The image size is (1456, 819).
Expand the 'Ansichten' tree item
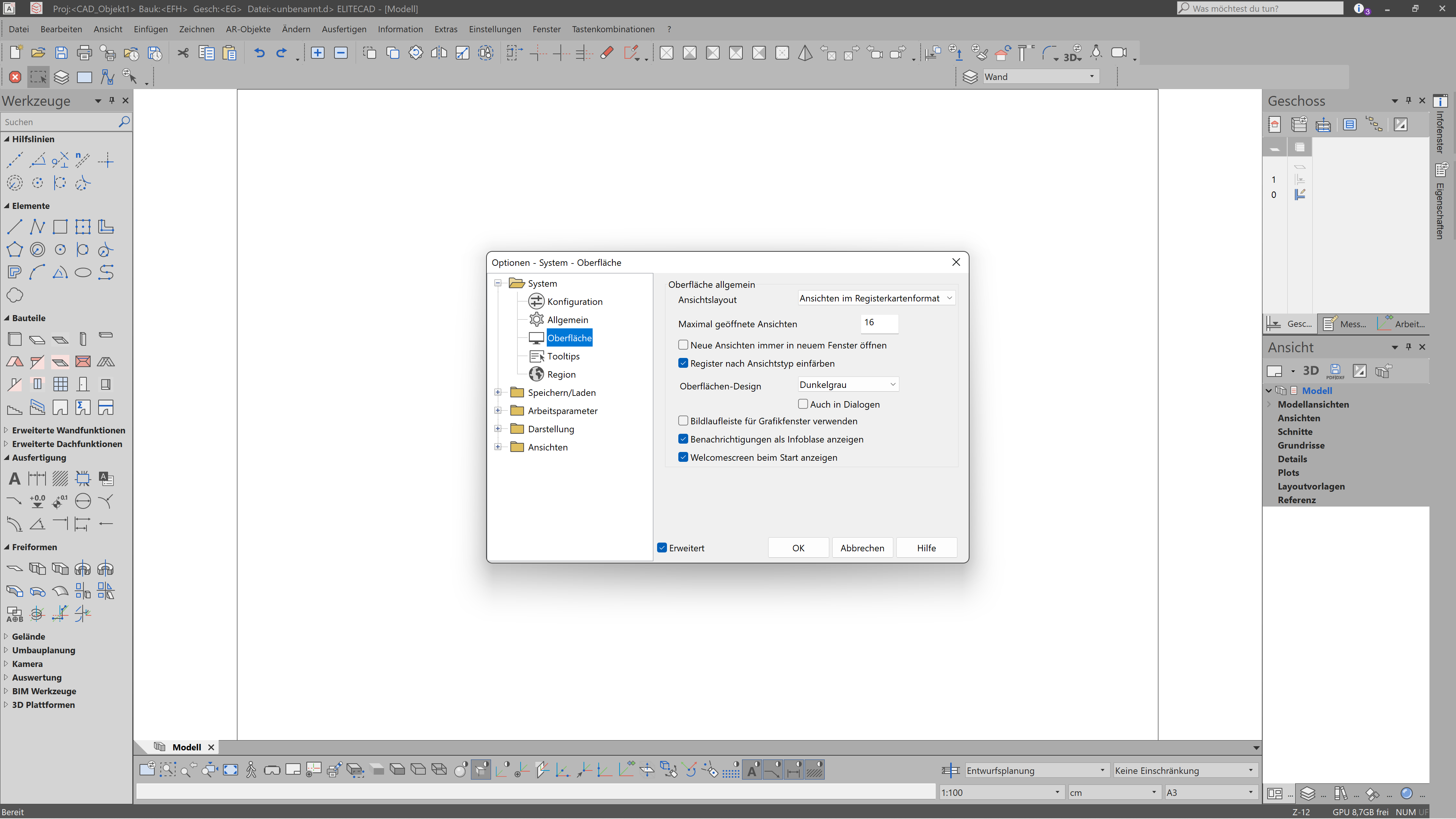click(499, 447)
